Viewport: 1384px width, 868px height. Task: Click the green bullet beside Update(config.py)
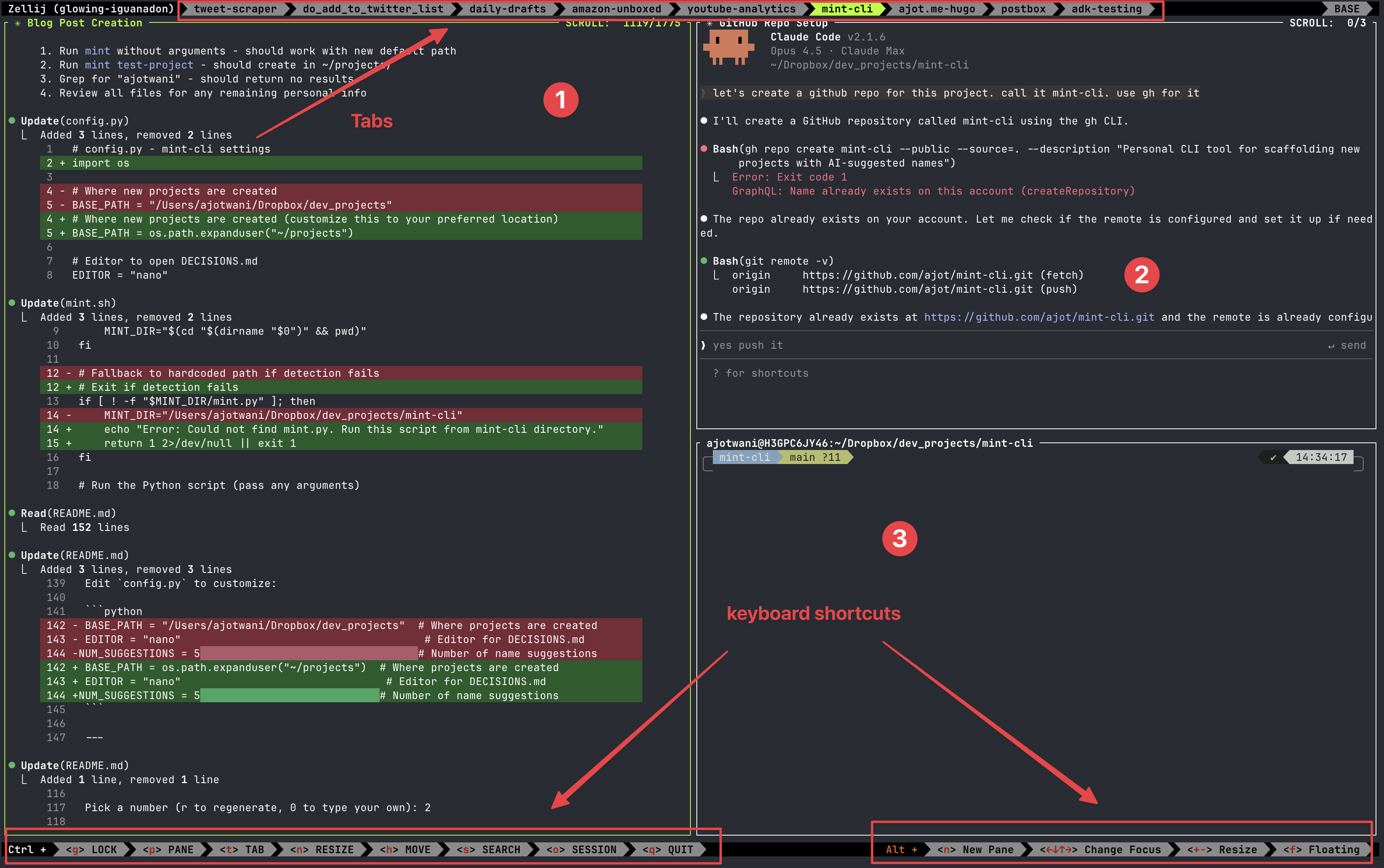12,121
